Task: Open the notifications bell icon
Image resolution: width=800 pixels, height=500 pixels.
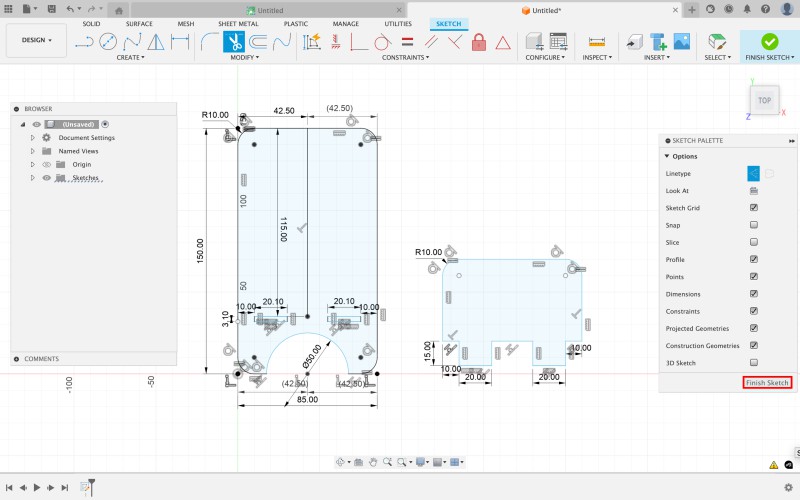Action: [747, 9]
